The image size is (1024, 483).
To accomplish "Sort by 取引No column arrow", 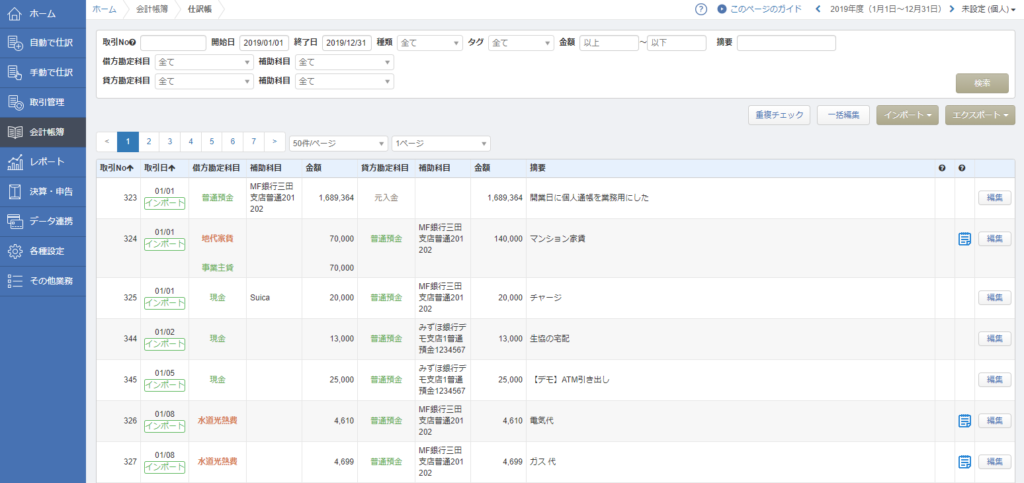I will (x=131, y=168).
